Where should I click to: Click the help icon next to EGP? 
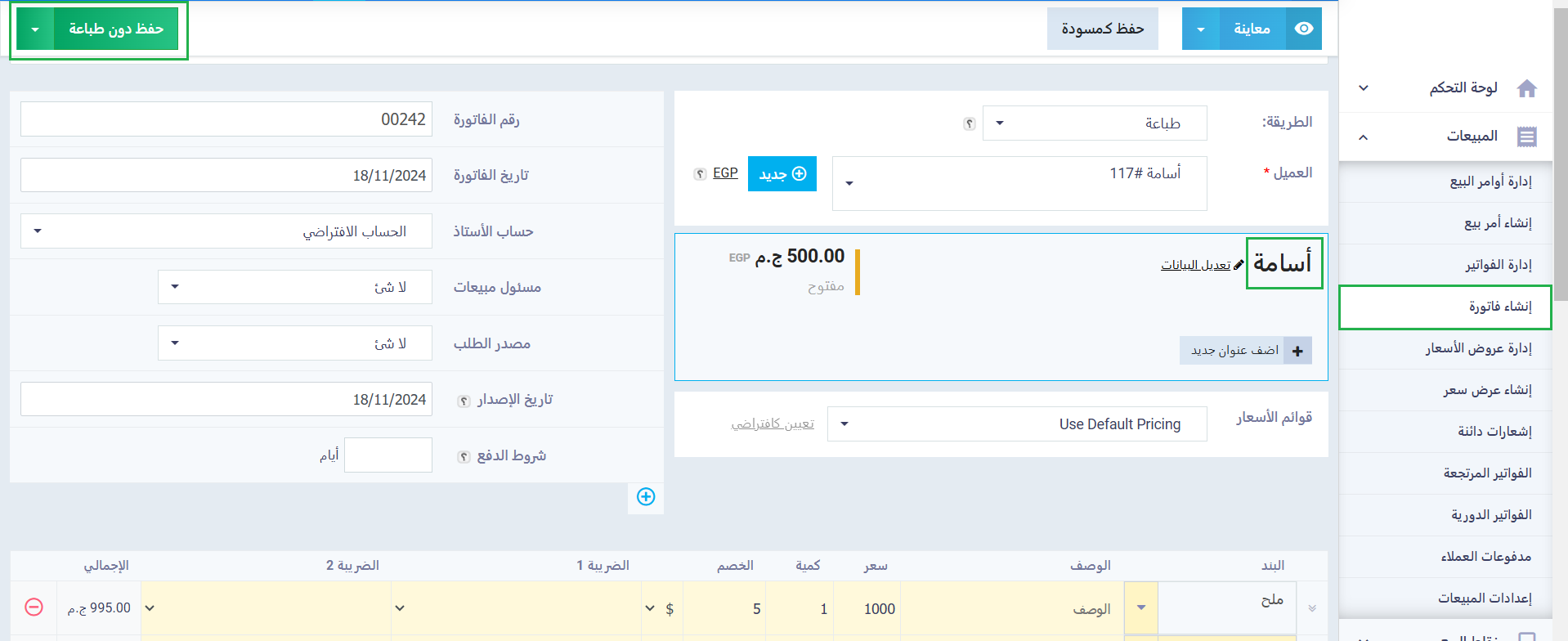[700, 174]
